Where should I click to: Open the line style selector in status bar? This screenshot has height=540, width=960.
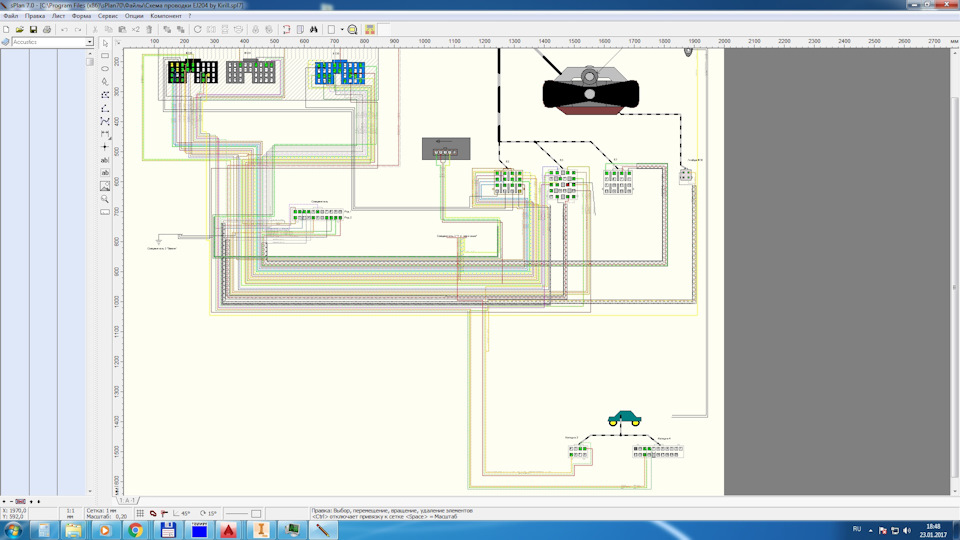coord(239,513)
